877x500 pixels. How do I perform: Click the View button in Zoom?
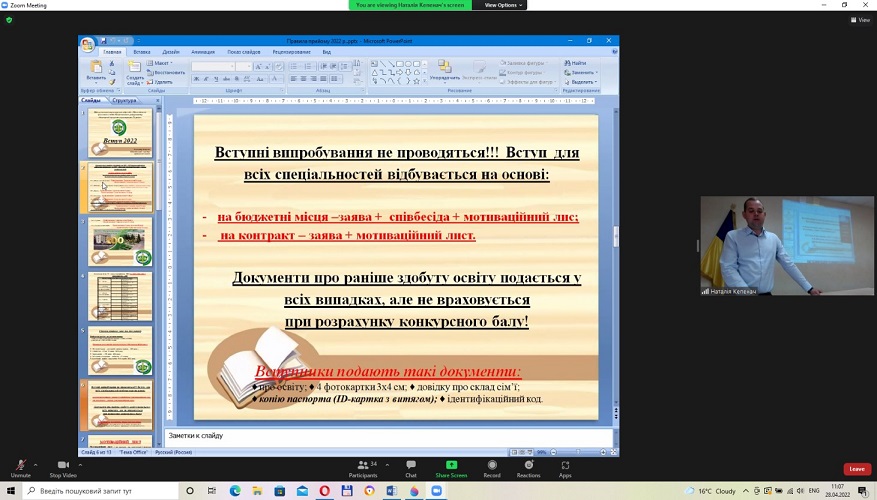861,20
